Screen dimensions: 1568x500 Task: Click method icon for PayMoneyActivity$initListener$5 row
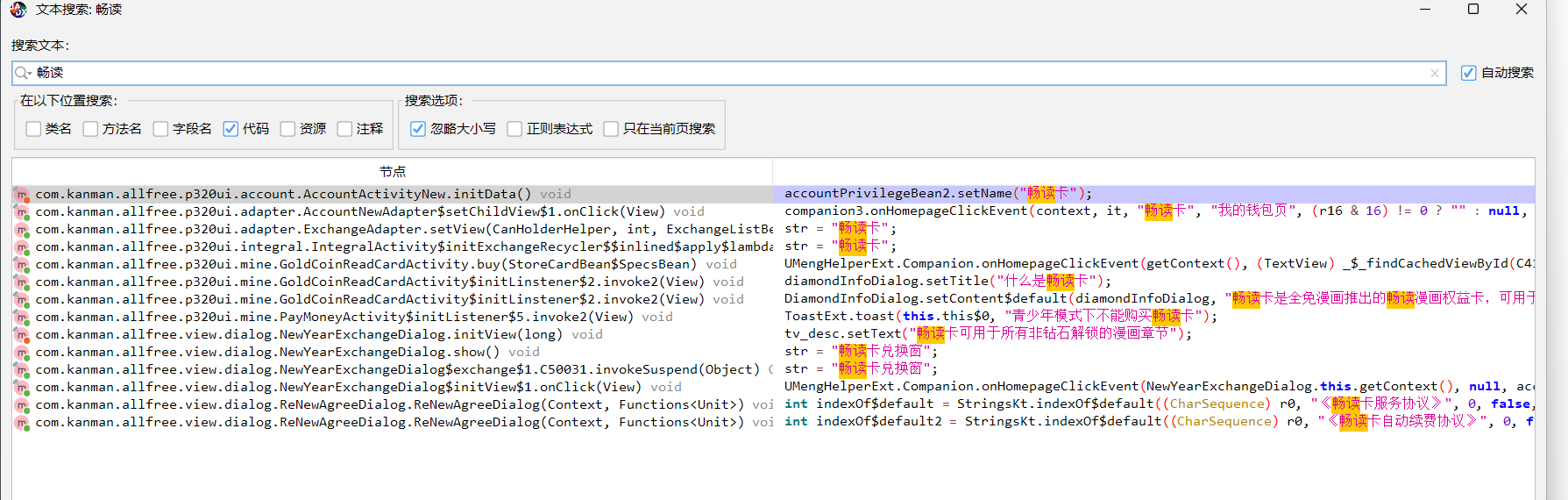(22, 317)
